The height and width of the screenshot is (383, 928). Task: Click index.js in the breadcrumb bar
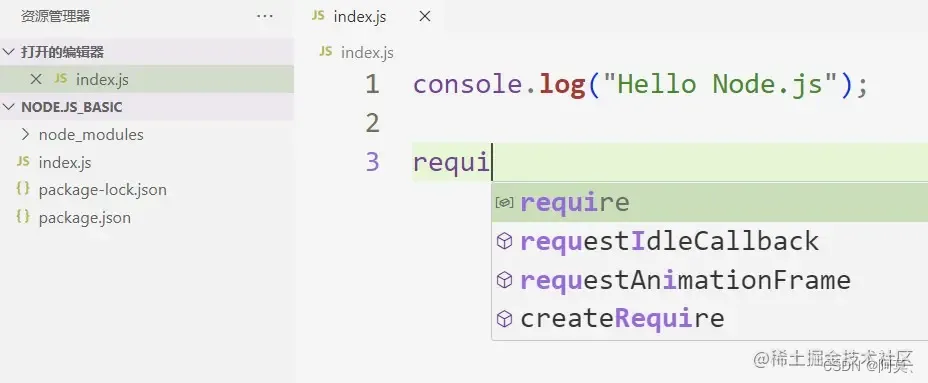[x=367, y=53]
